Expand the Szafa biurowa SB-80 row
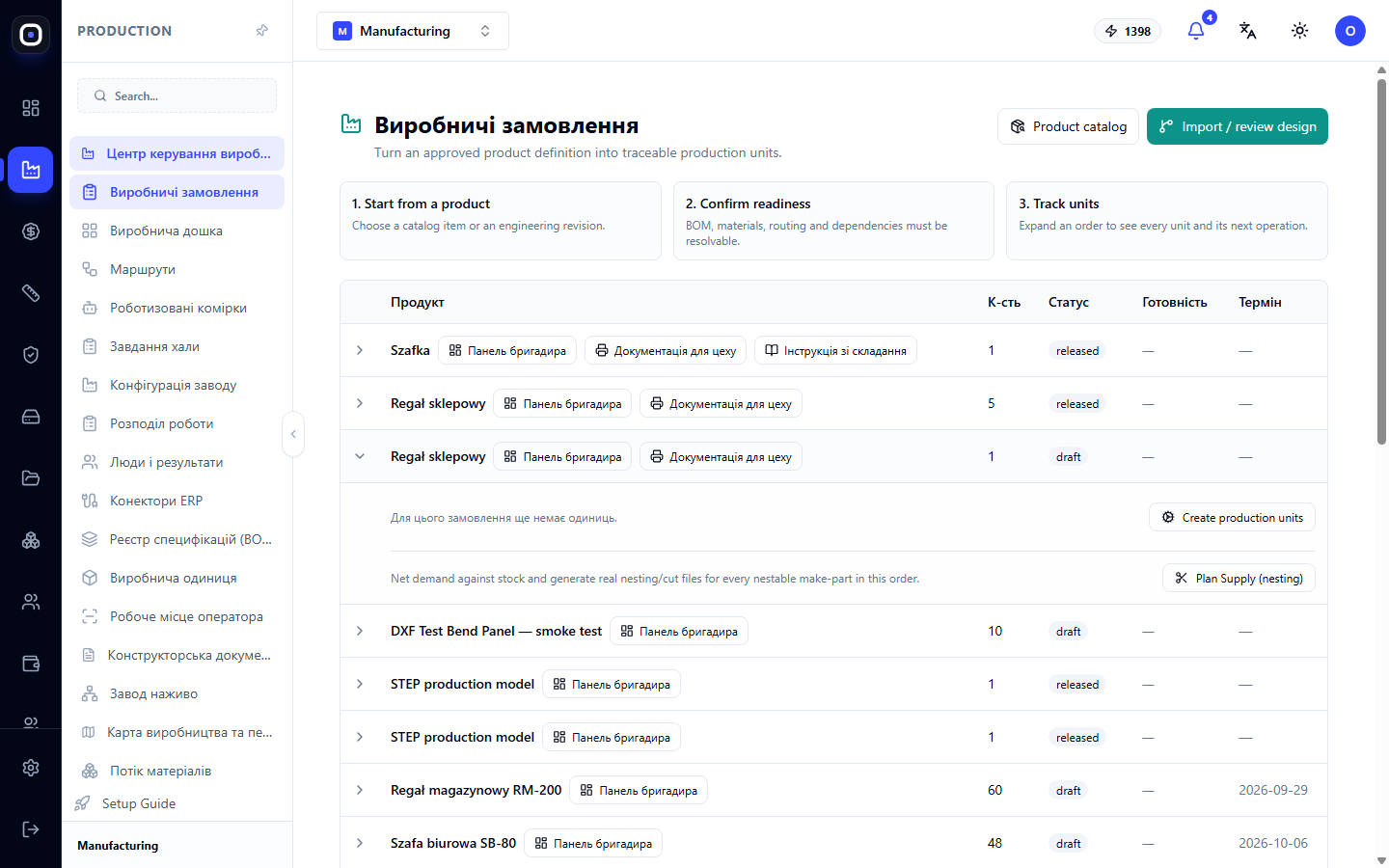1389x868 pixels. [360, 843]
